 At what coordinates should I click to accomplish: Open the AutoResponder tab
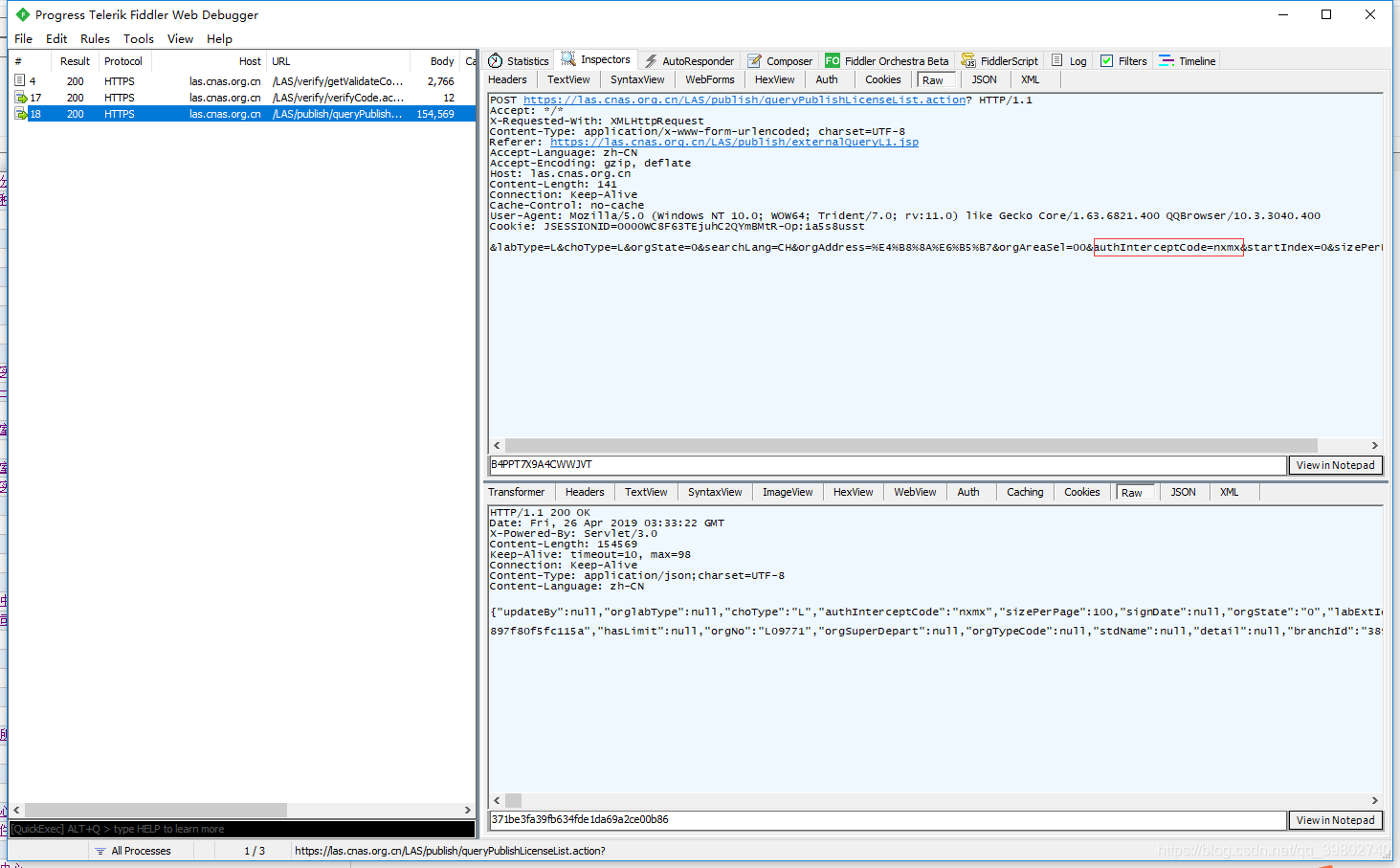pyautogui.click(x=689, y=61)
